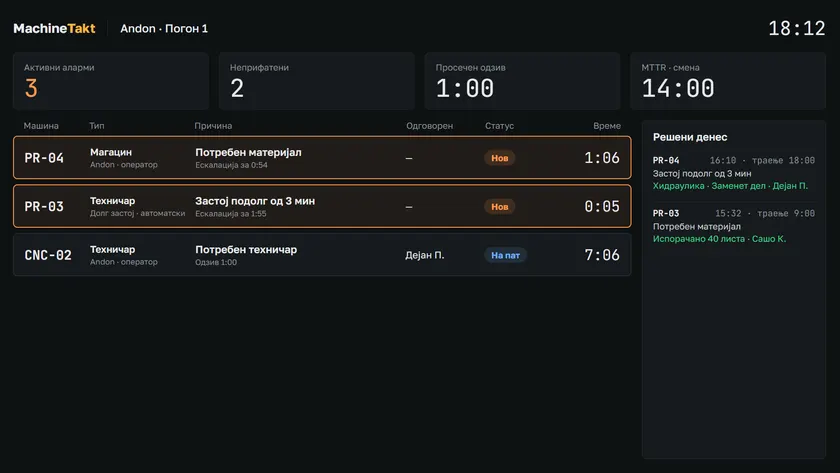Open the 'Неприфатени' card
The width and height of the screenshot is (840, 473).
tap(317, 81)
